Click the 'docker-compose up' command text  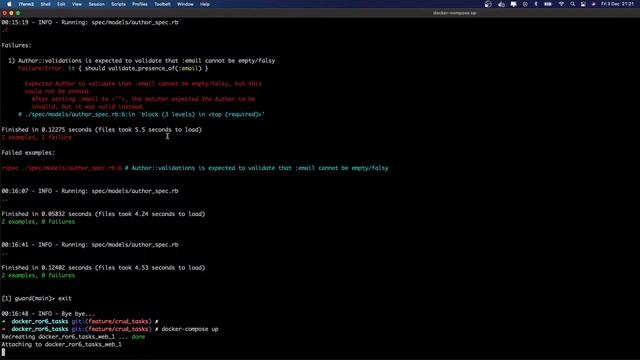click(190, 329)
